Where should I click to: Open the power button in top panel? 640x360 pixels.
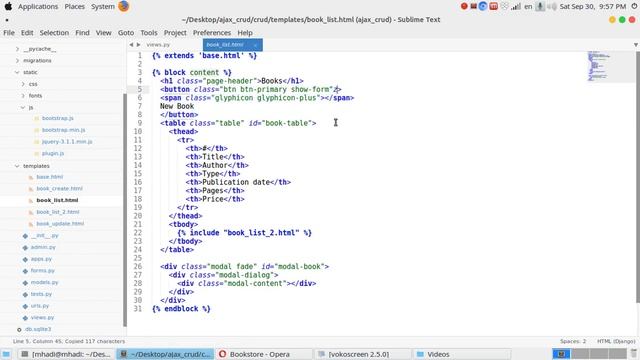pyautogui.click(x=635, y=6)
